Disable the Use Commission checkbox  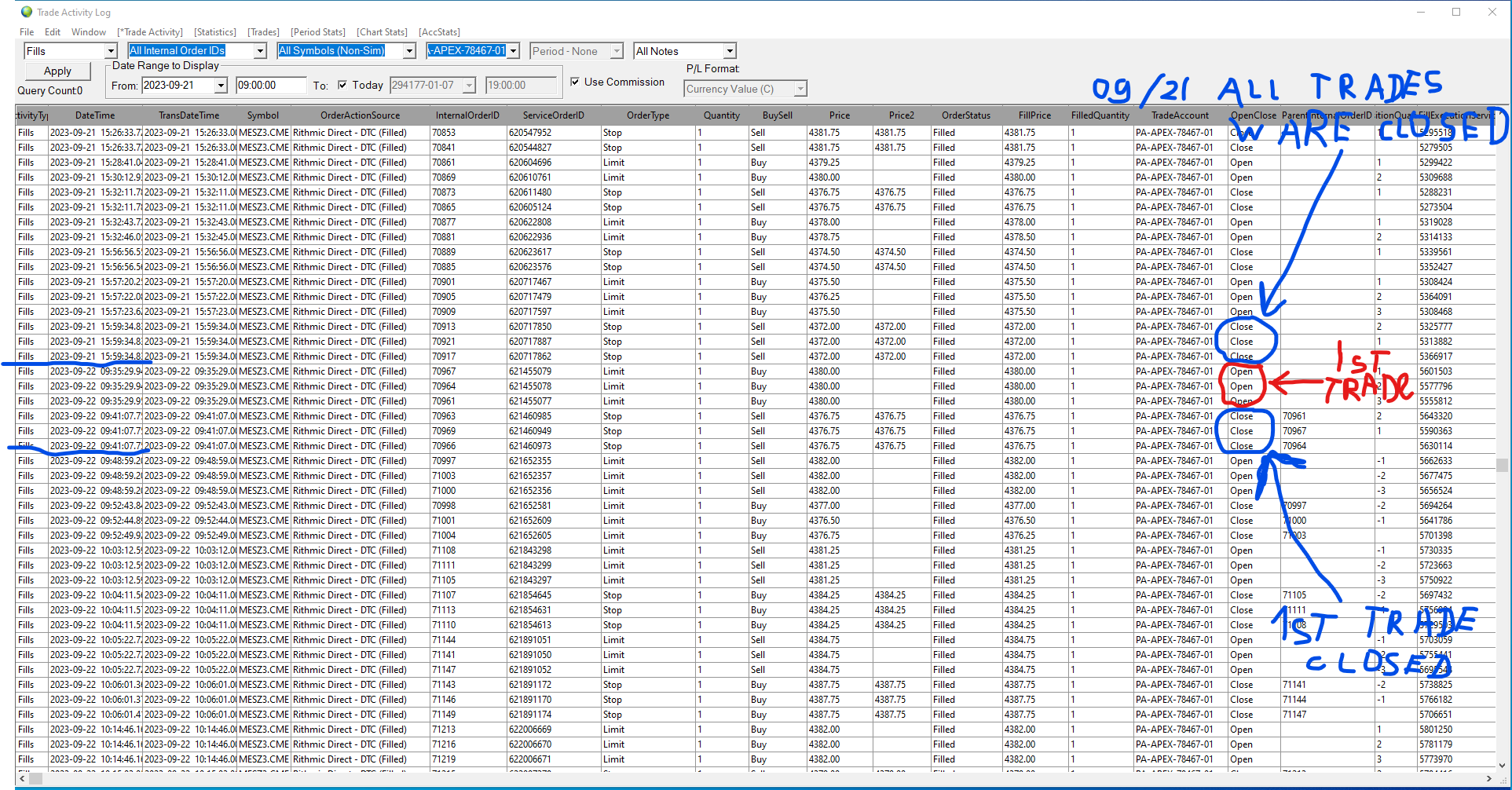click(575, 82)
